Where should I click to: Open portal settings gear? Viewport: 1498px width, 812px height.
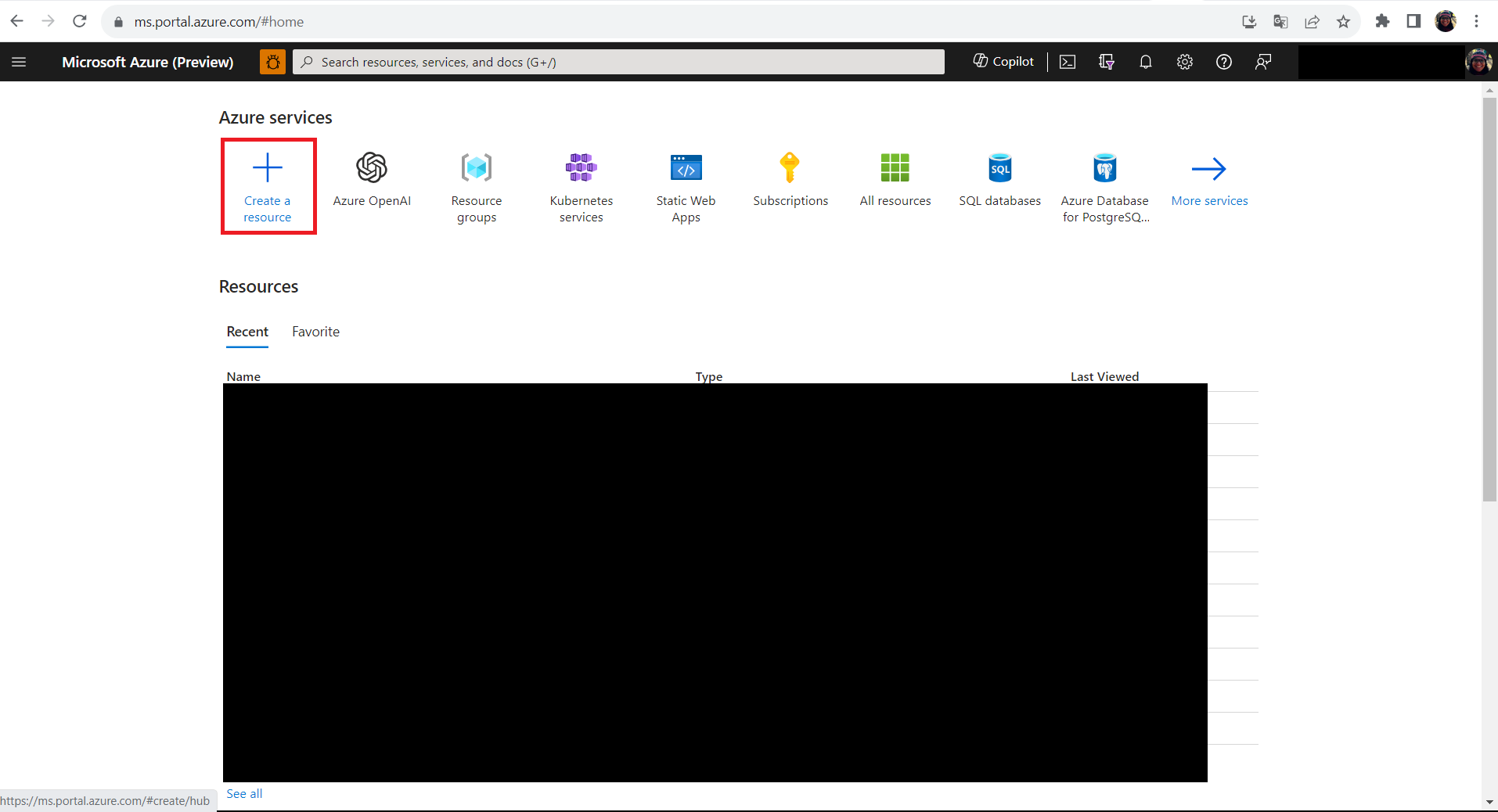coord(1184,62)
